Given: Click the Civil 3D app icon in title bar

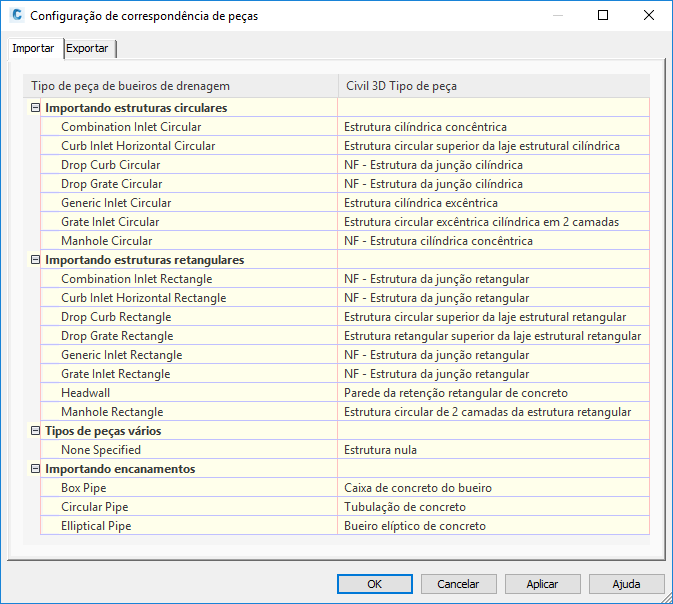Looking at the screenshot, I should (x=15, y=15).
